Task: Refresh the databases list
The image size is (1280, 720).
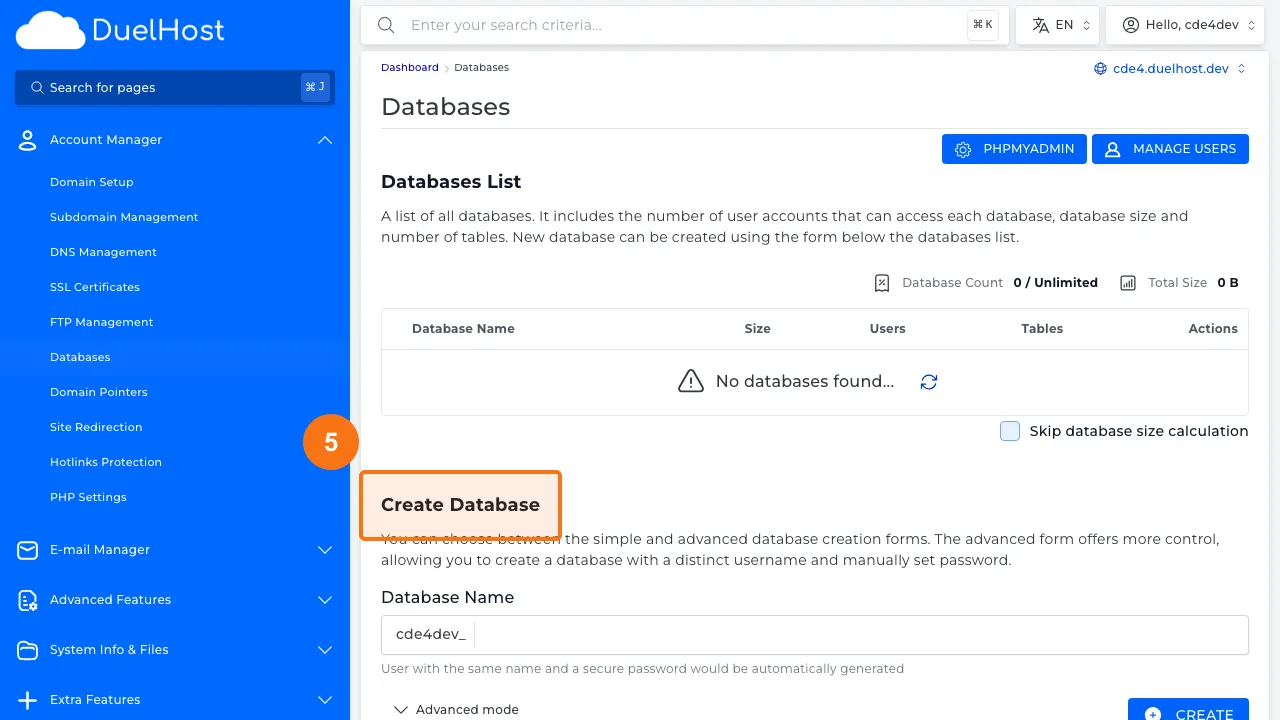Action: pos(928,381)
